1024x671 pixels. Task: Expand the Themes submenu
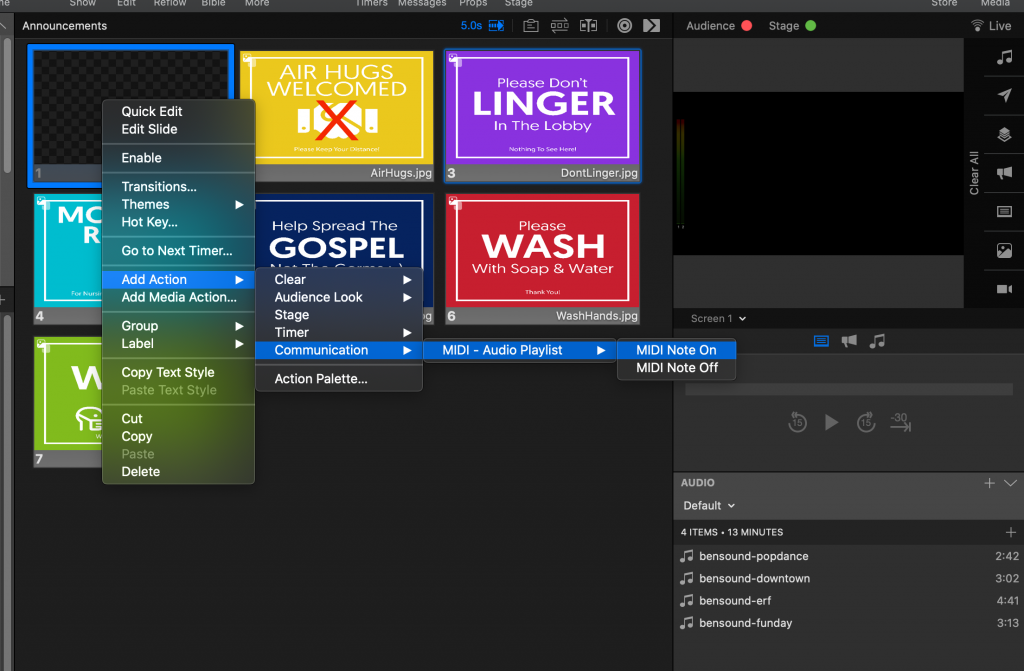click(178, 205)
